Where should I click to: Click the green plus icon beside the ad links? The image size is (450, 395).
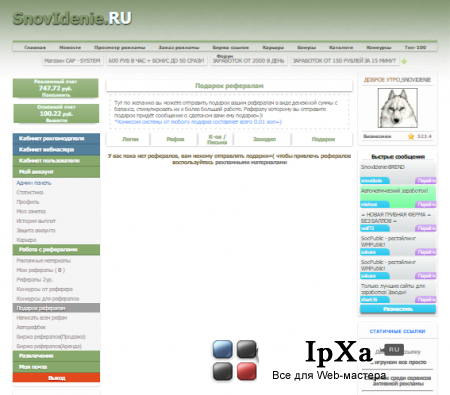click(404, 61)
